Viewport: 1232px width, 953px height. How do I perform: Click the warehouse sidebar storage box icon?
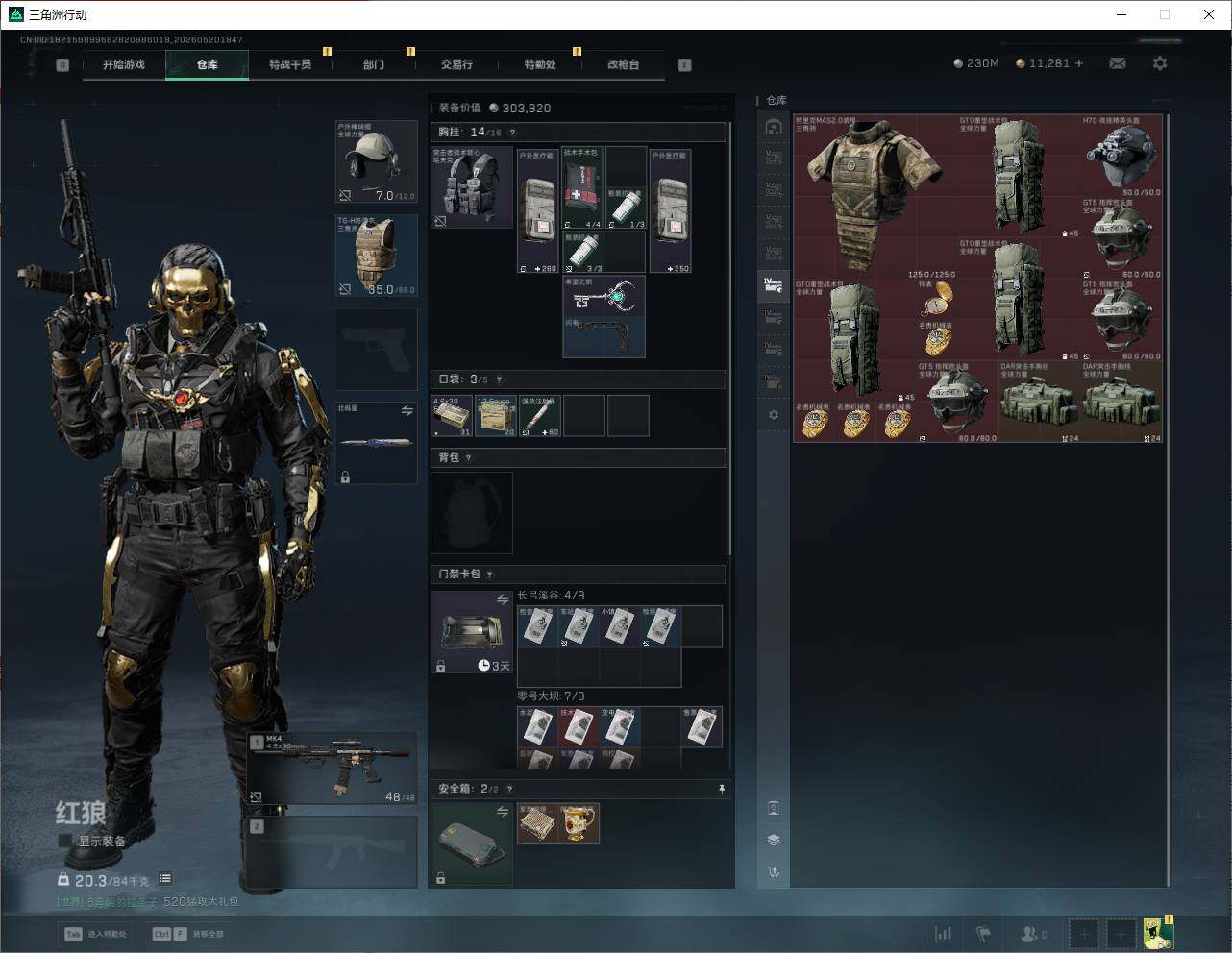pyautogui.click(x=774, y=808)
